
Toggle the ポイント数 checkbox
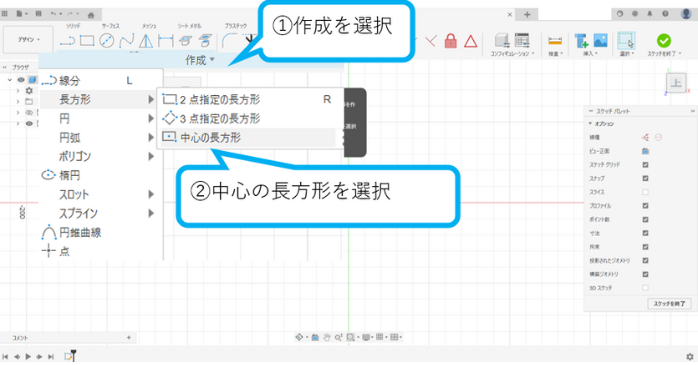[x=645, y=219]
